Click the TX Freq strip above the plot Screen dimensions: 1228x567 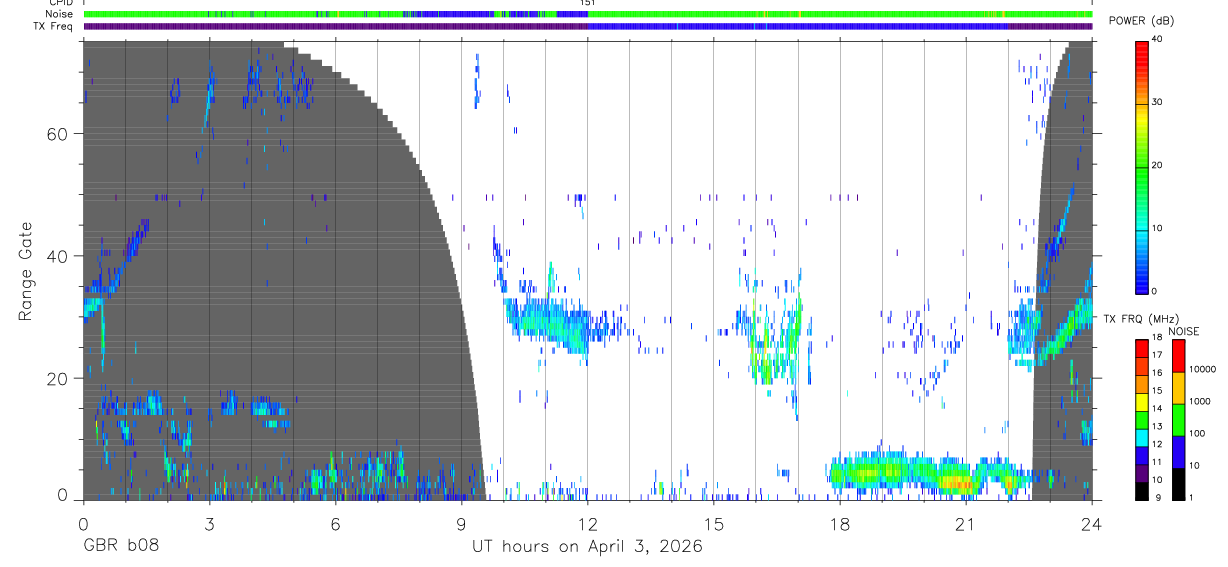coord(587,26)
